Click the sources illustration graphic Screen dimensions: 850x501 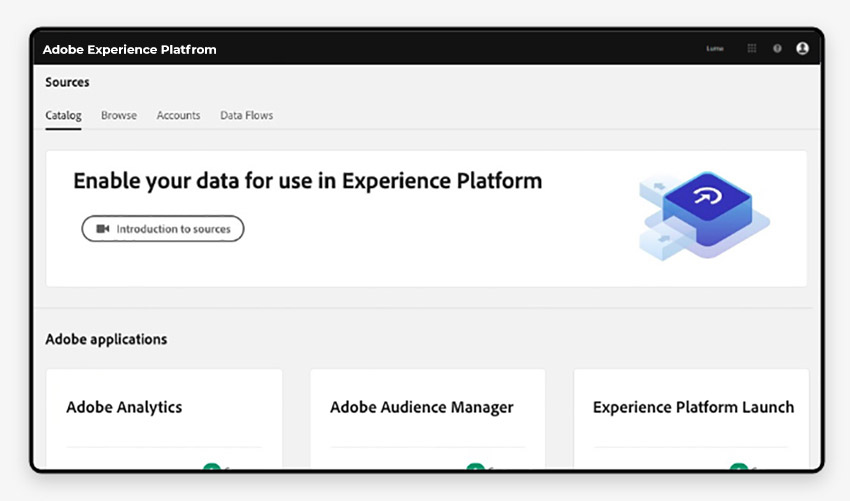coord(704,216)
